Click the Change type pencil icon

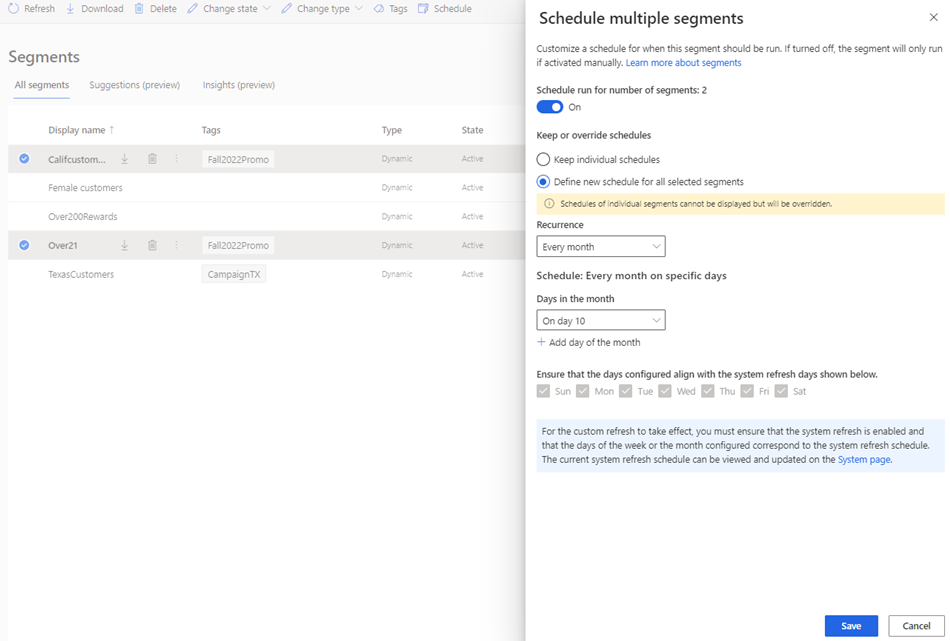click(287, 8)
